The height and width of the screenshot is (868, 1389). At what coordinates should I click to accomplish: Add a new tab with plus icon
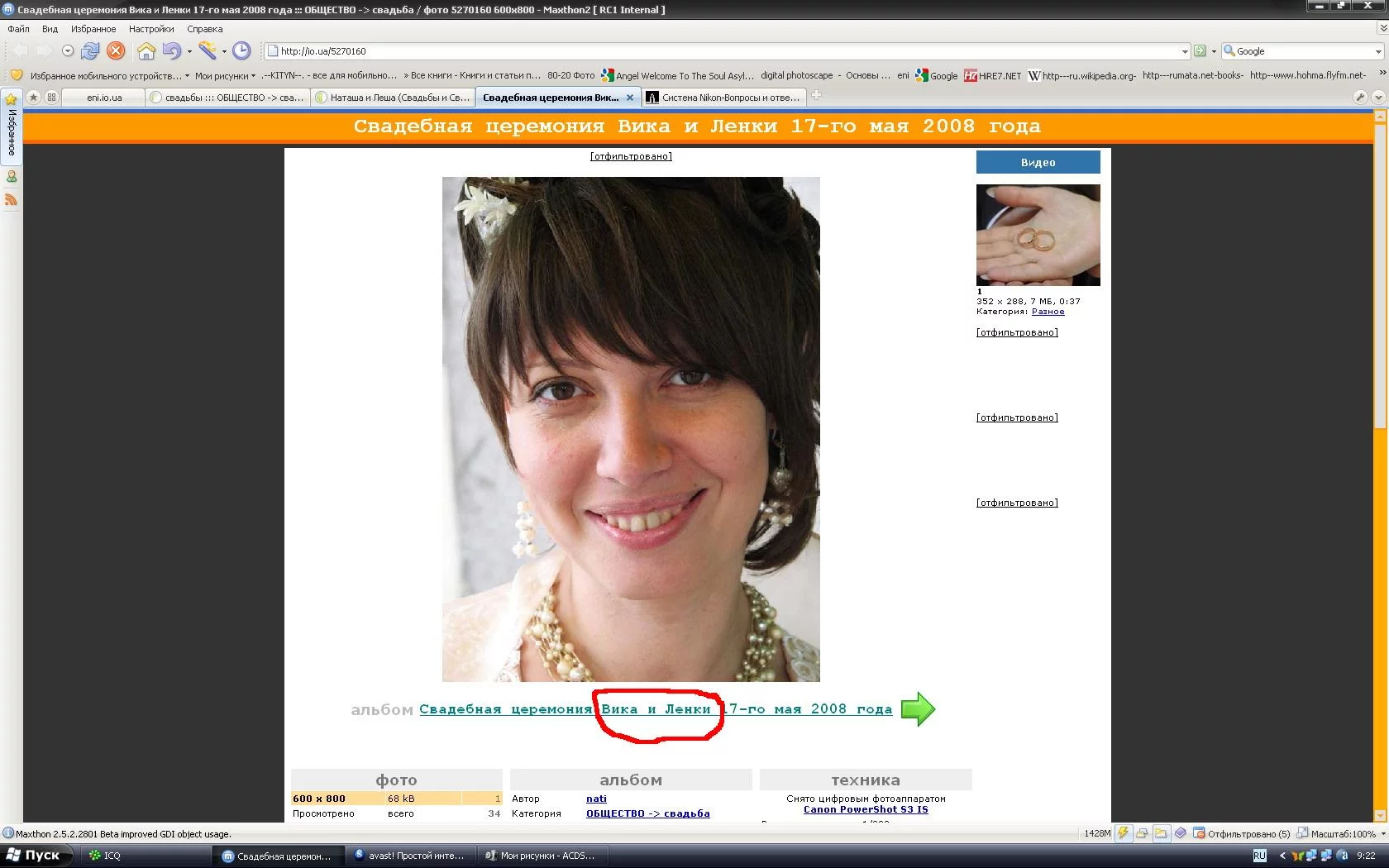point(816,96)
